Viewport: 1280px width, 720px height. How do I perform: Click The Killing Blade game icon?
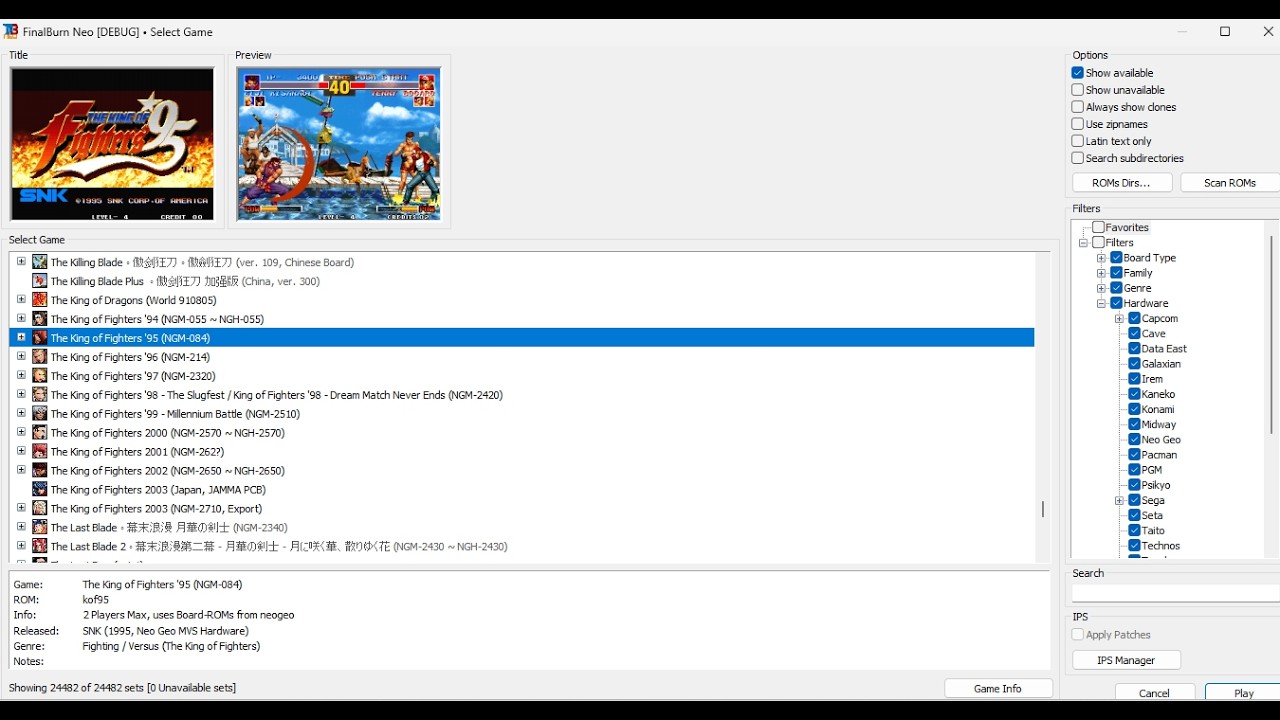click(x=40, y=262)
